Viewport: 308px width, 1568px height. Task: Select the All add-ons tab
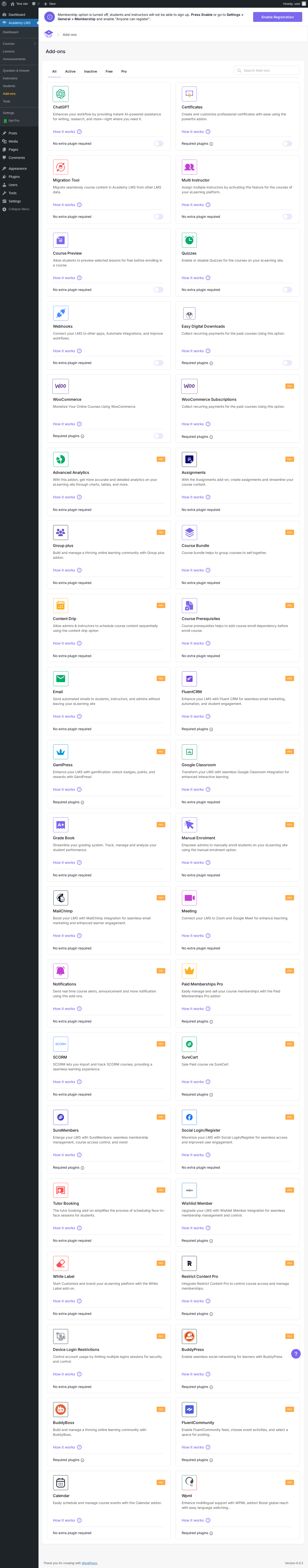pos(54,71)
